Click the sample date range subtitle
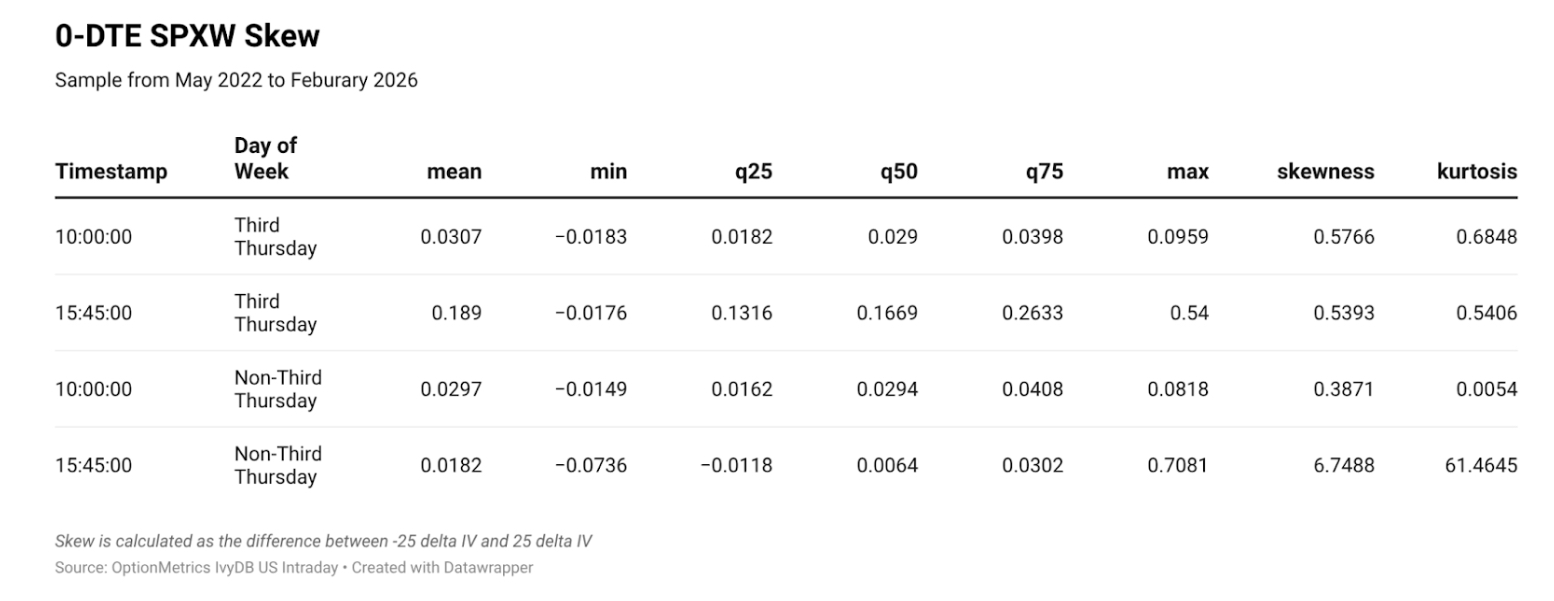The image size is (1554, 601). tap(236, 80)
